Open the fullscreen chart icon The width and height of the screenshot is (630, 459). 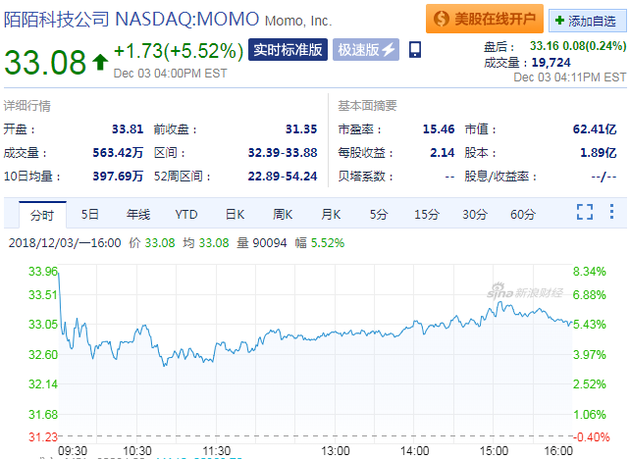(585, 212)
